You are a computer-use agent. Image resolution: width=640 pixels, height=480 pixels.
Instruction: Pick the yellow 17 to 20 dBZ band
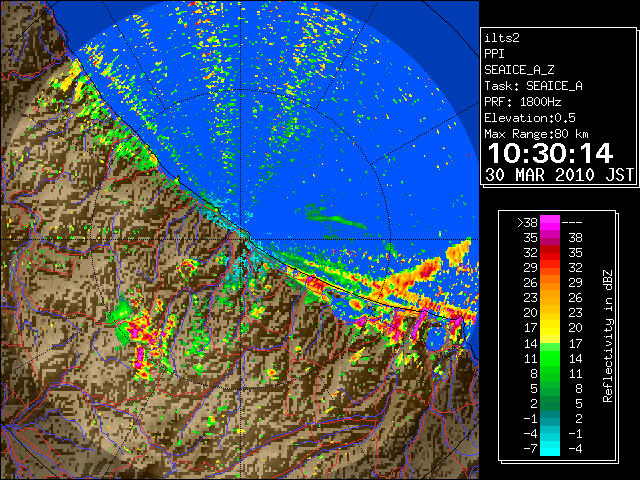549,328
